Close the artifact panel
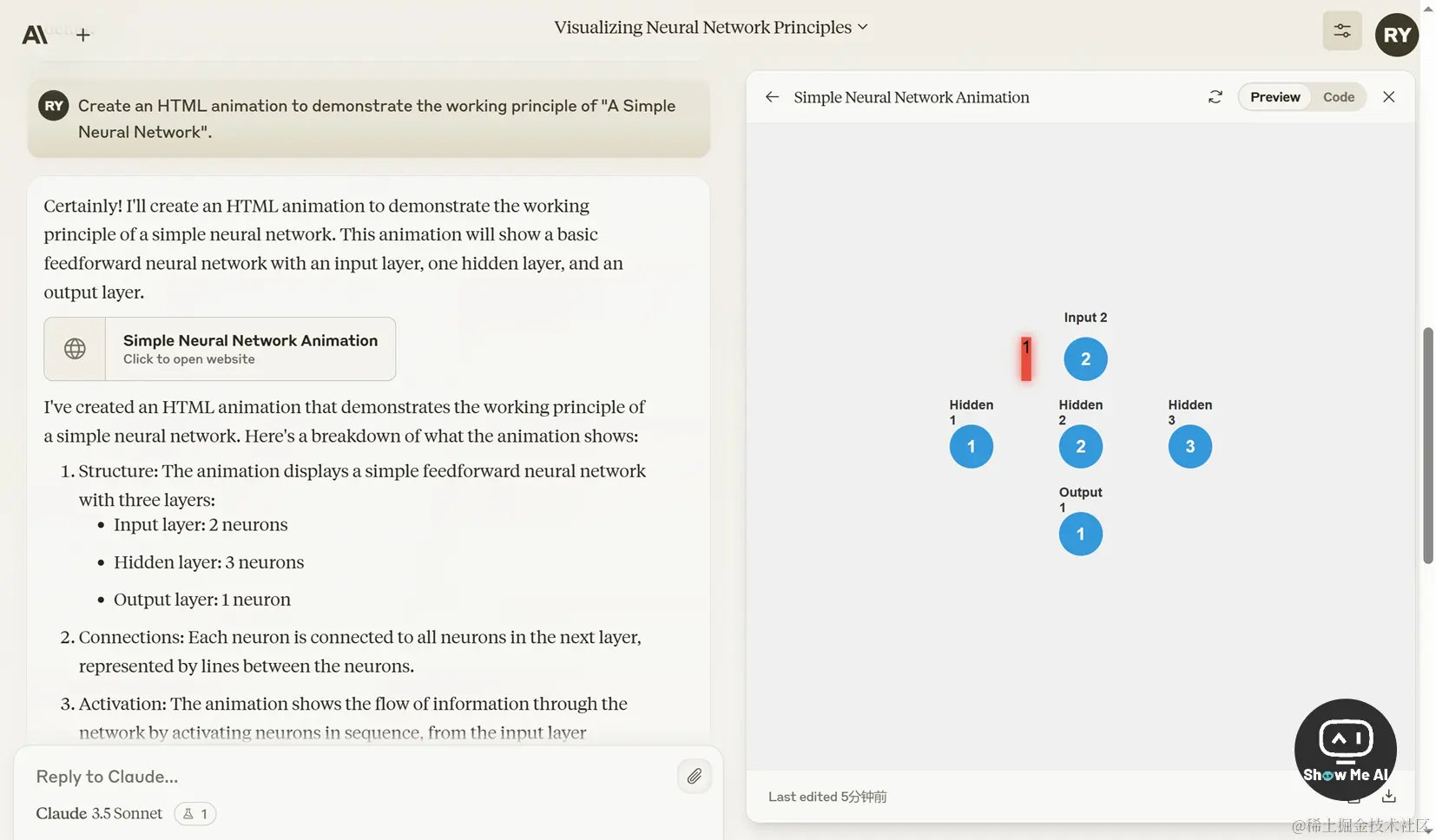 click(1389, 97)
